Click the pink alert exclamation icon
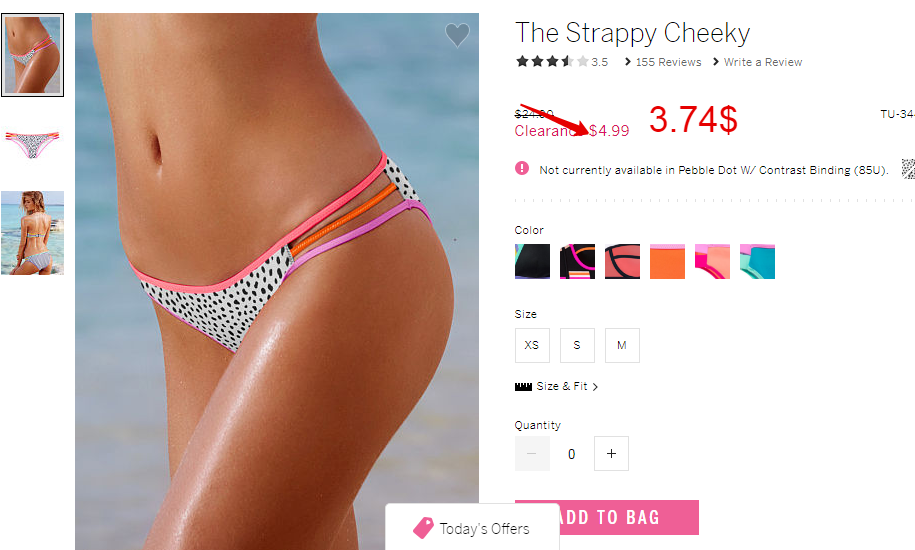The image size is (915, 550). 522,169
